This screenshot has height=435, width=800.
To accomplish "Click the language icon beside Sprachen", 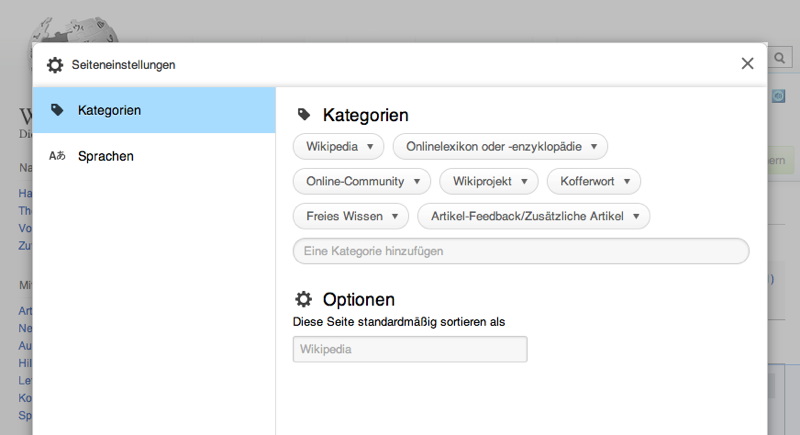I will pos(57,156).
